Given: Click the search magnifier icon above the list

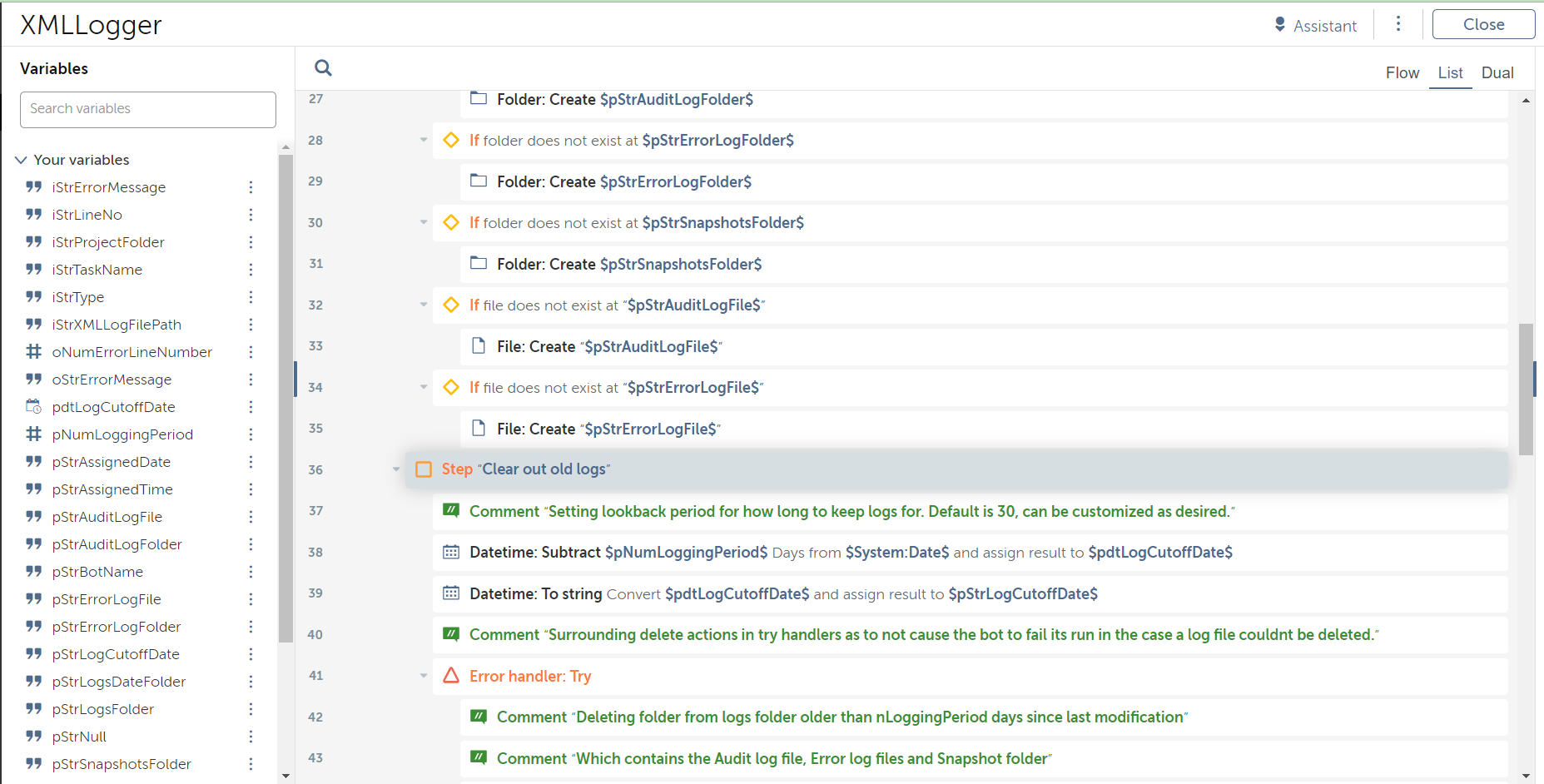Looking at the screenshot, I should coord(323,68).
